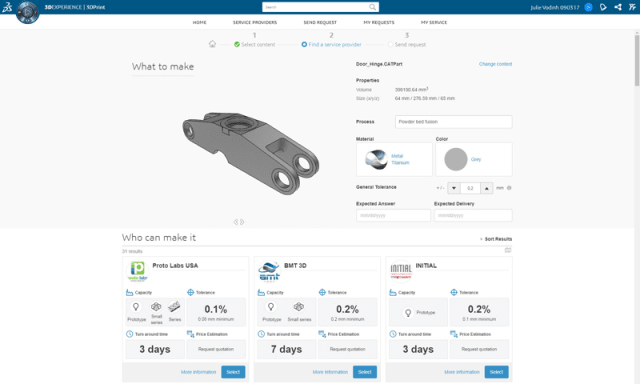This screenshot has width=640, height=384.
Task: Decrease general tolerance with down arrow
Action: tap(454, 188)
